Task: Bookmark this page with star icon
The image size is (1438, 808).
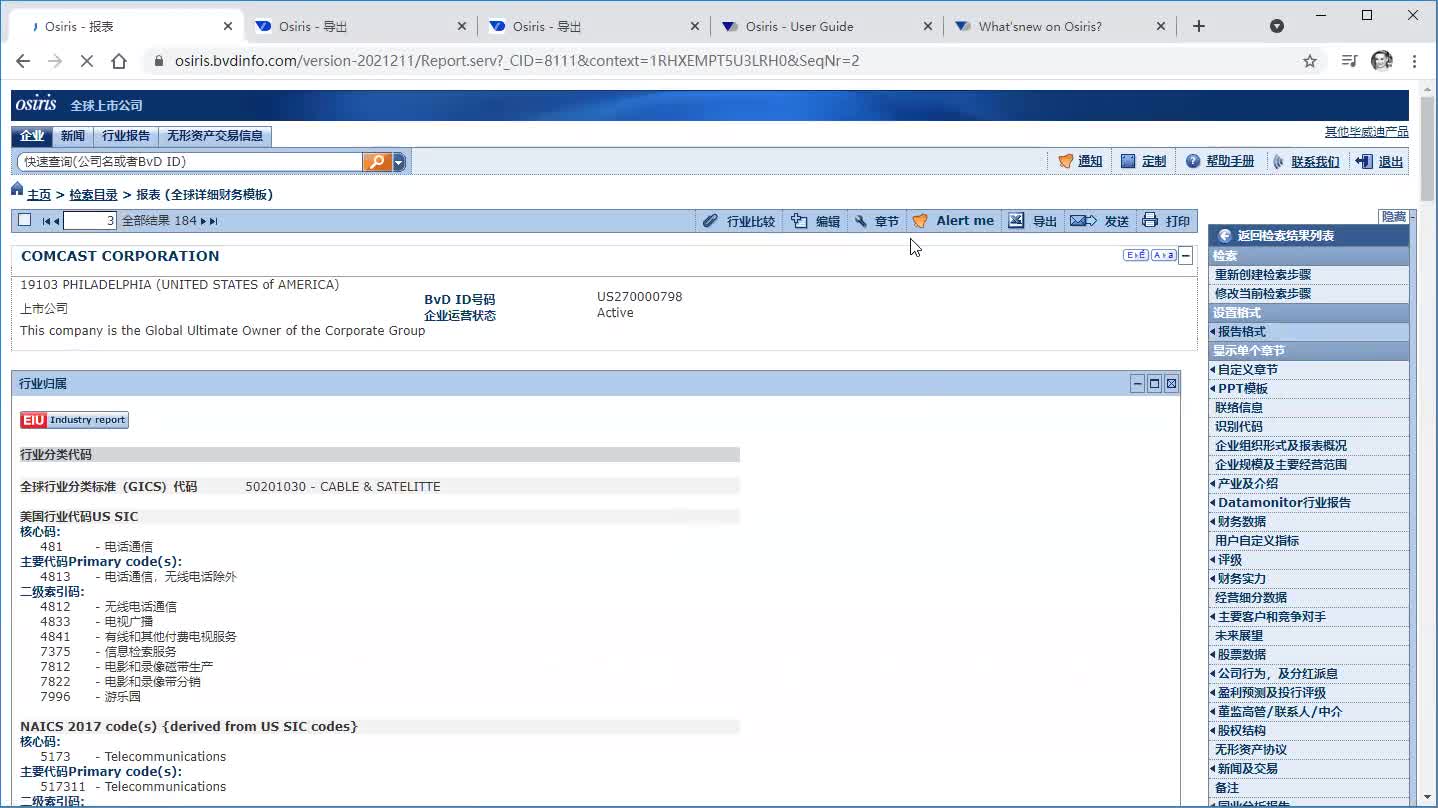Action: (x=1310, y=61)
